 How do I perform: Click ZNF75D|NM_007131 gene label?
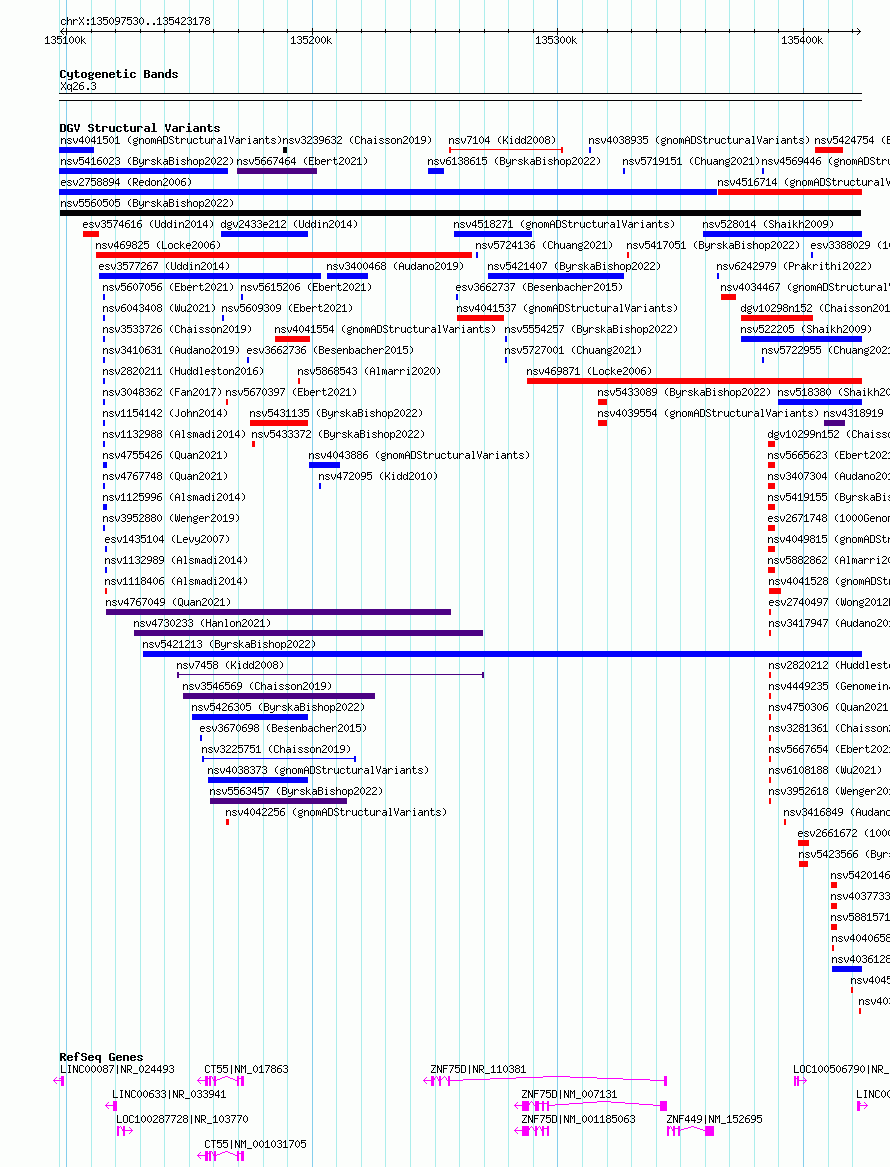(x=569, y=1095)
